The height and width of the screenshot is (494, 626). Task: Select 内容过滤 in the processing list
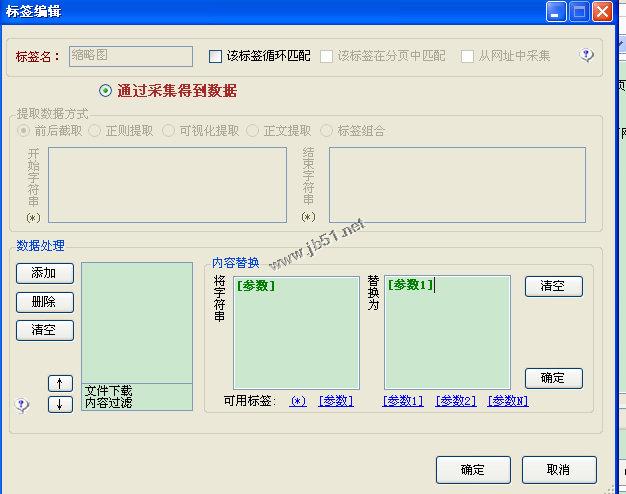point(108,403)
